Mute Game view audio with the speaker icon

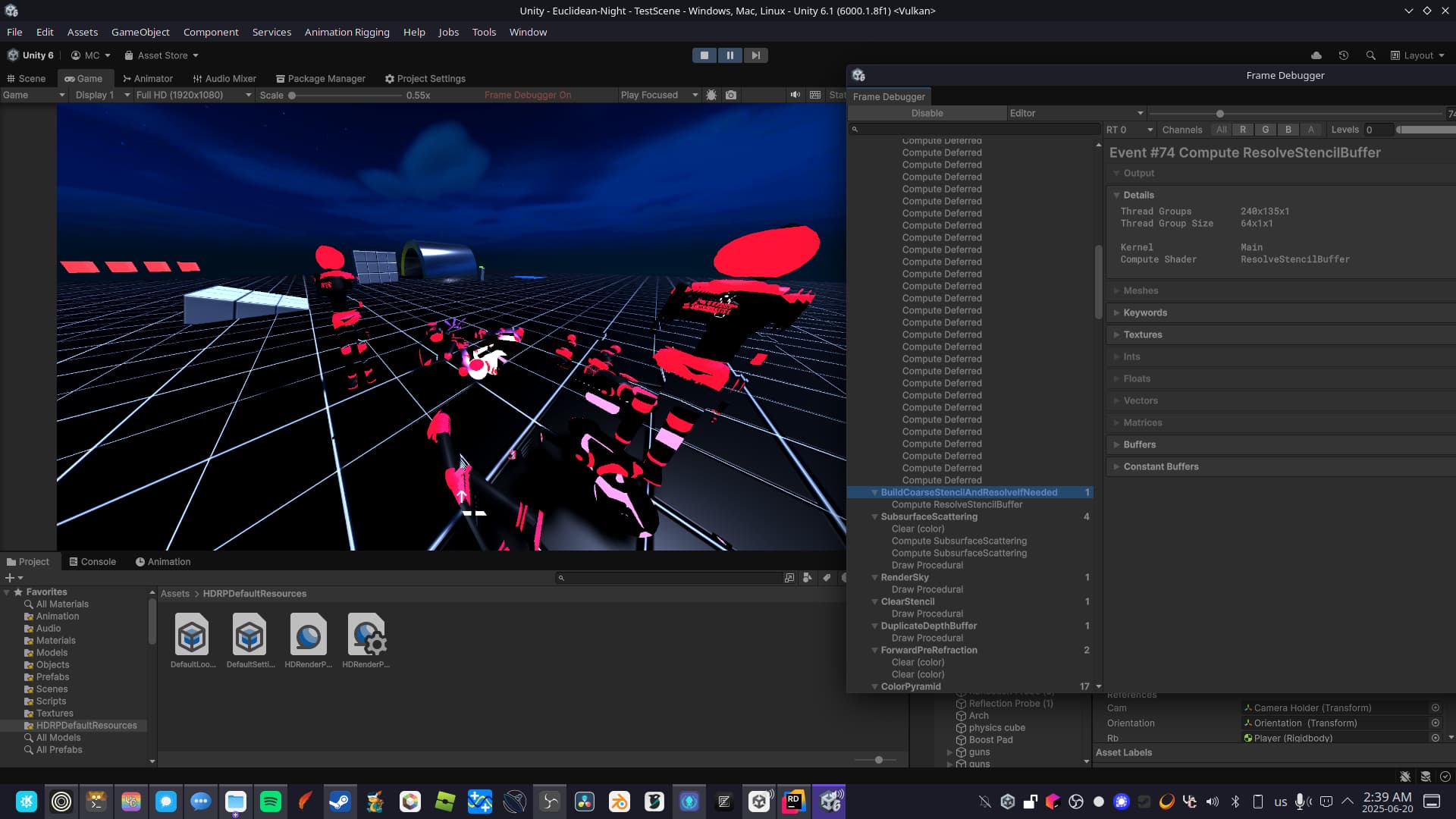tap(795, 95)
